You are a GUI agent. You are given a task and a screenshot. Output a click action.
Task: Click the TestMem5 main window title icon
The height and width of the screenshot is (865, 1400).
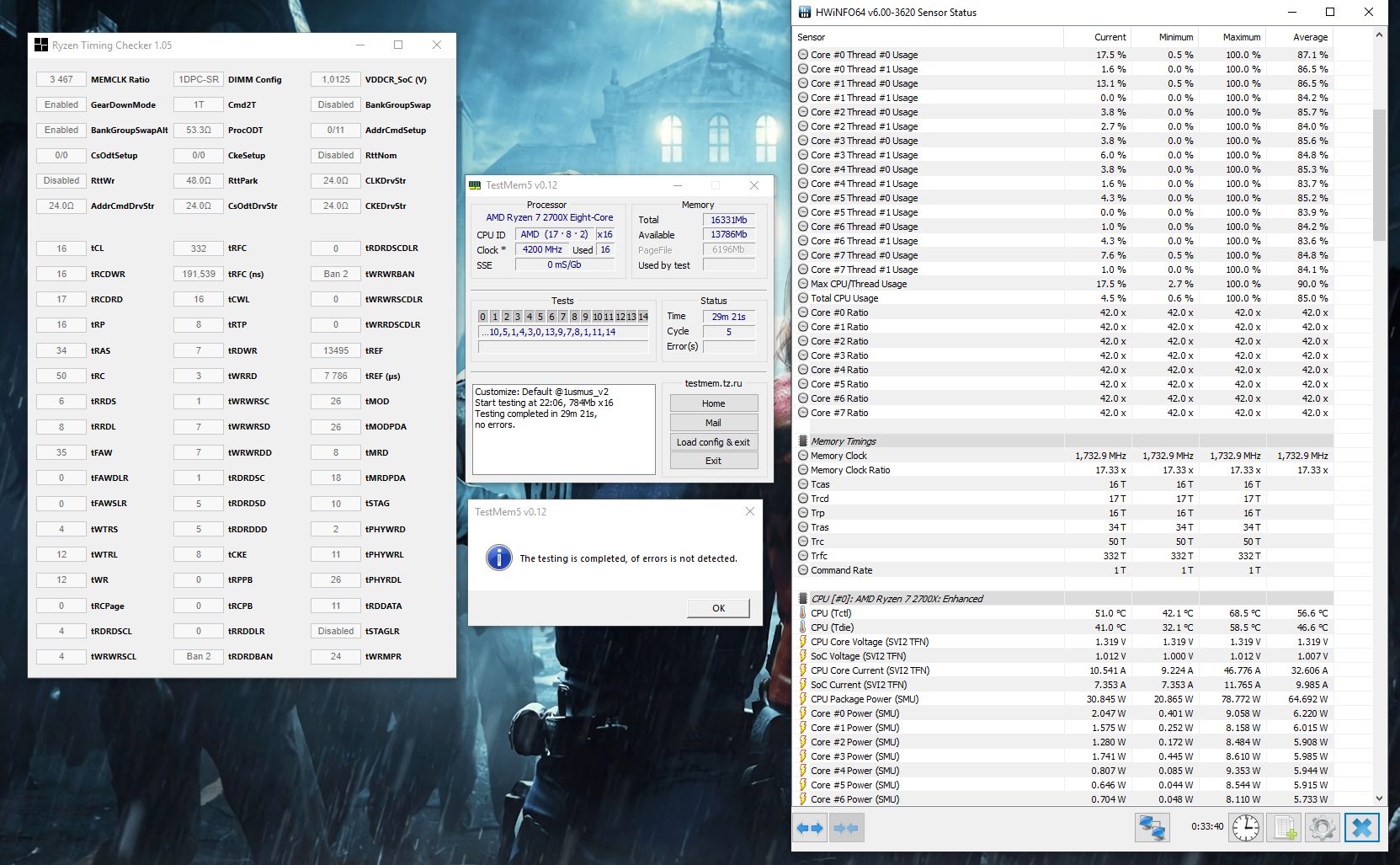click(475, 185)
